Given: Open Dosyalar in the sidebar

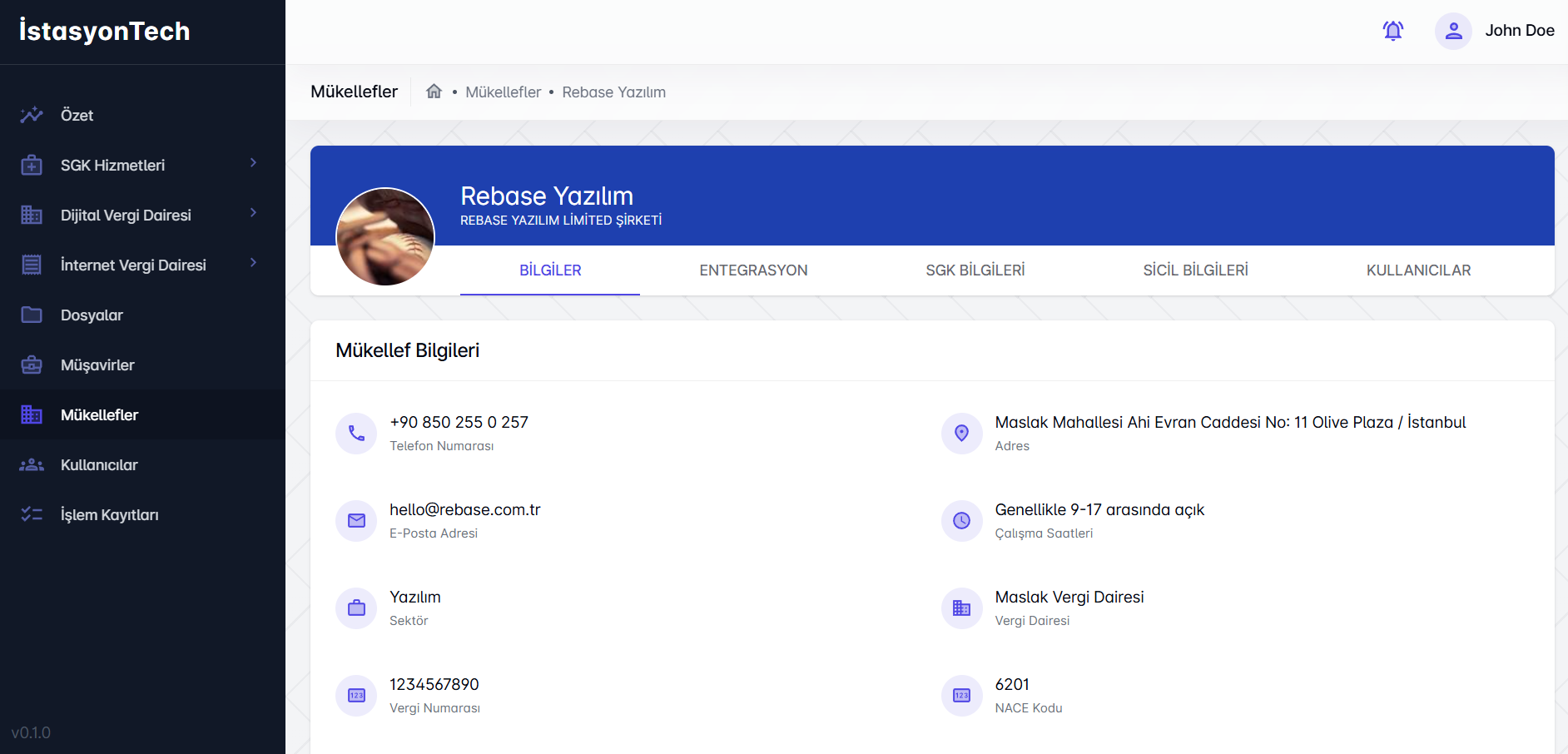Looking at the screenshot, I should tap(92, 315).
